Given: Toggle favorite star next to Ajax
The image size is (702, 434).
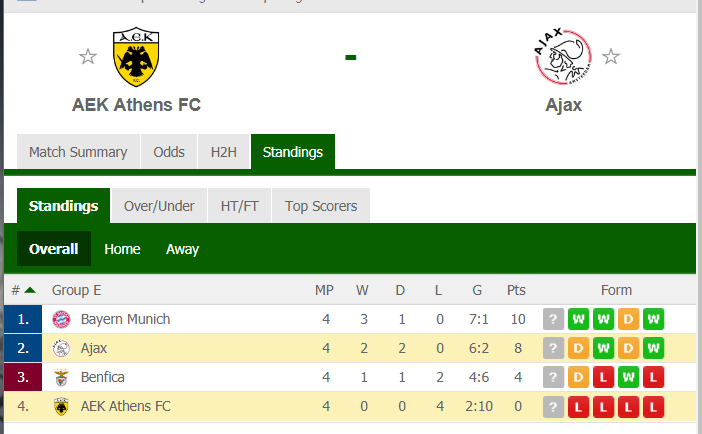Looking at the screenshot, I should point(611,56).
